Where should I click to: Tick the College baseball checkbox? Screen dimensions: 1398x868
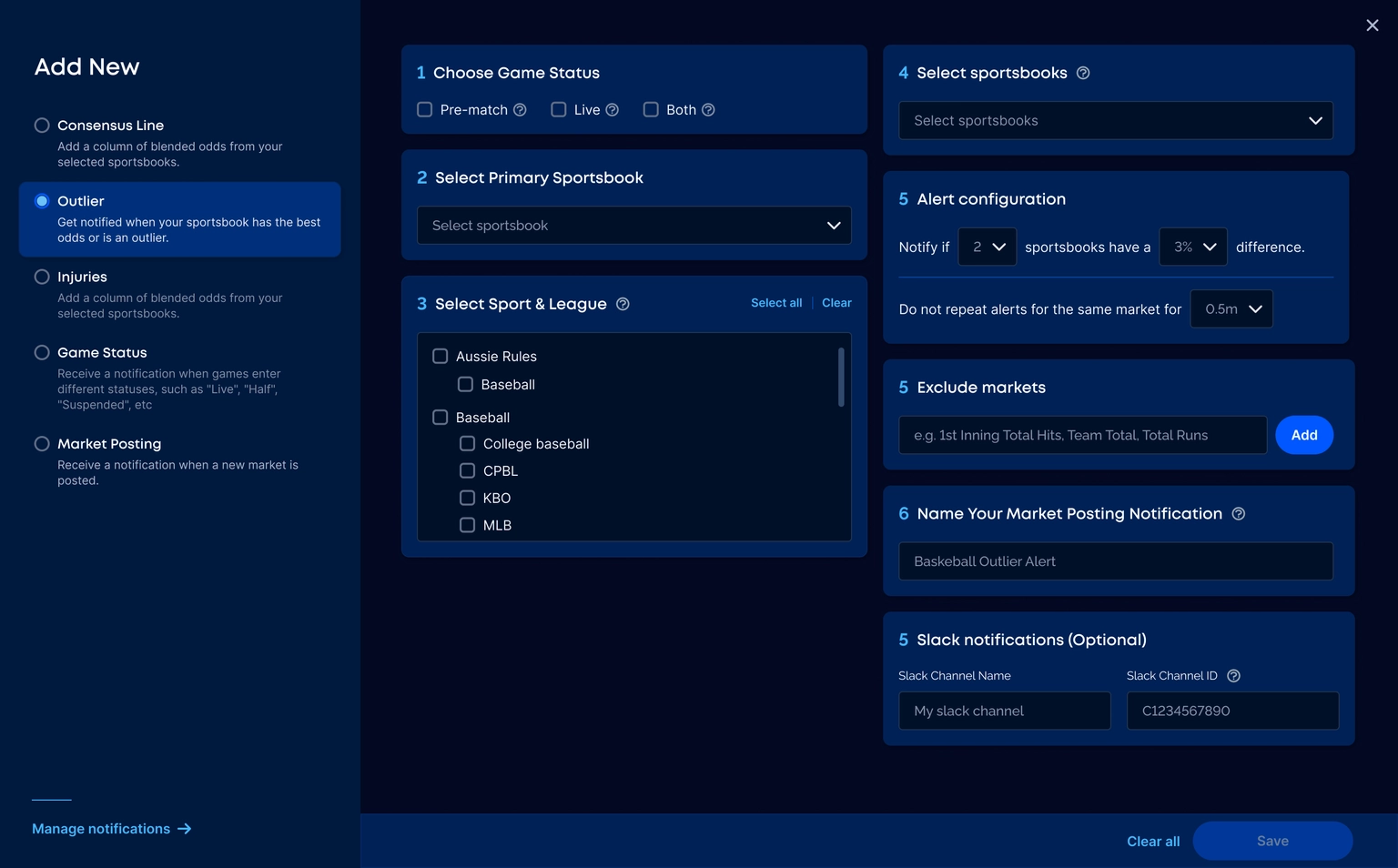coord(467,444)
